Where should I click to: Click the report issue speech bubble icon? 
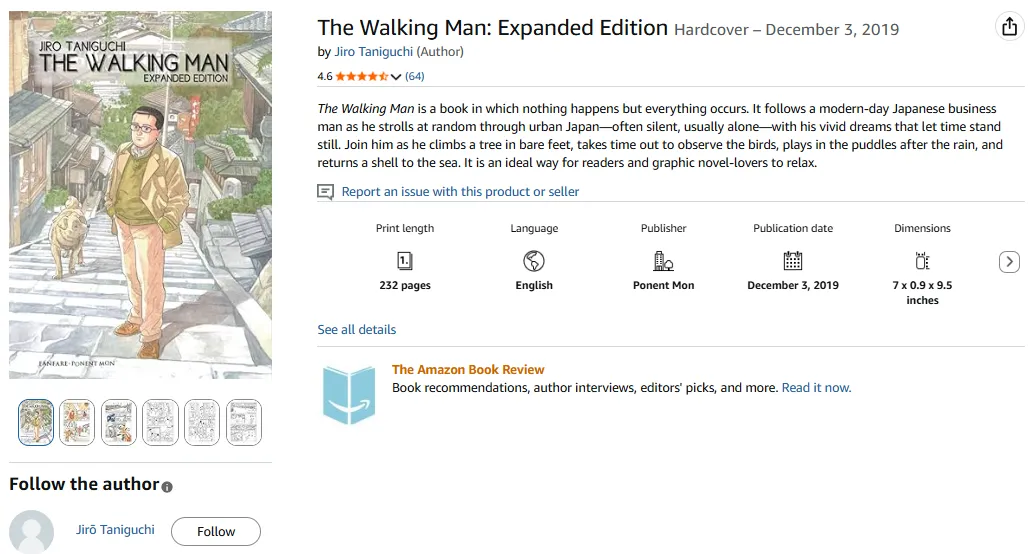(325, 192)
